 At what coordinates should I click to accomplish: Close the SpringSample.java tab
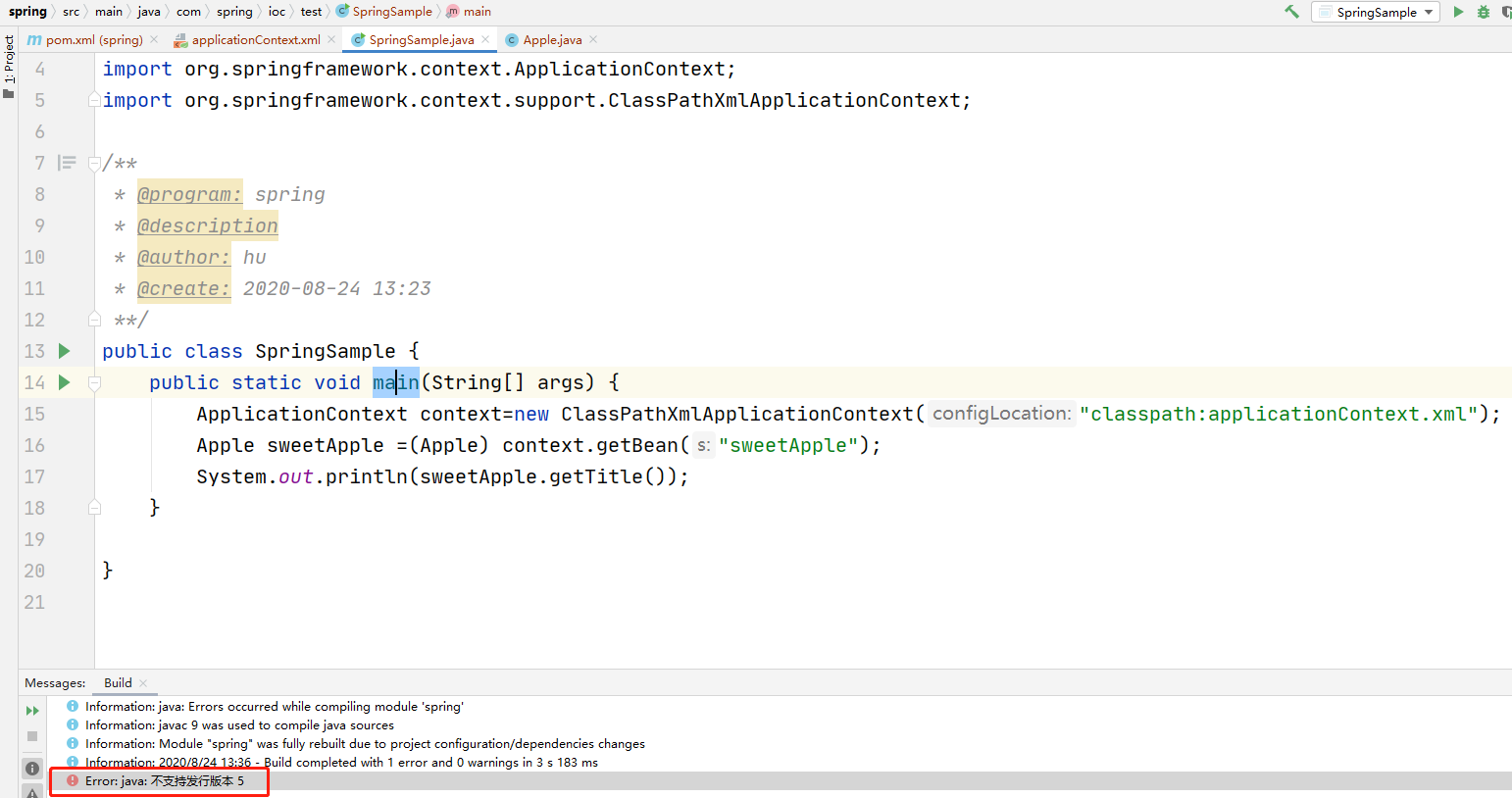pos(485,40)
